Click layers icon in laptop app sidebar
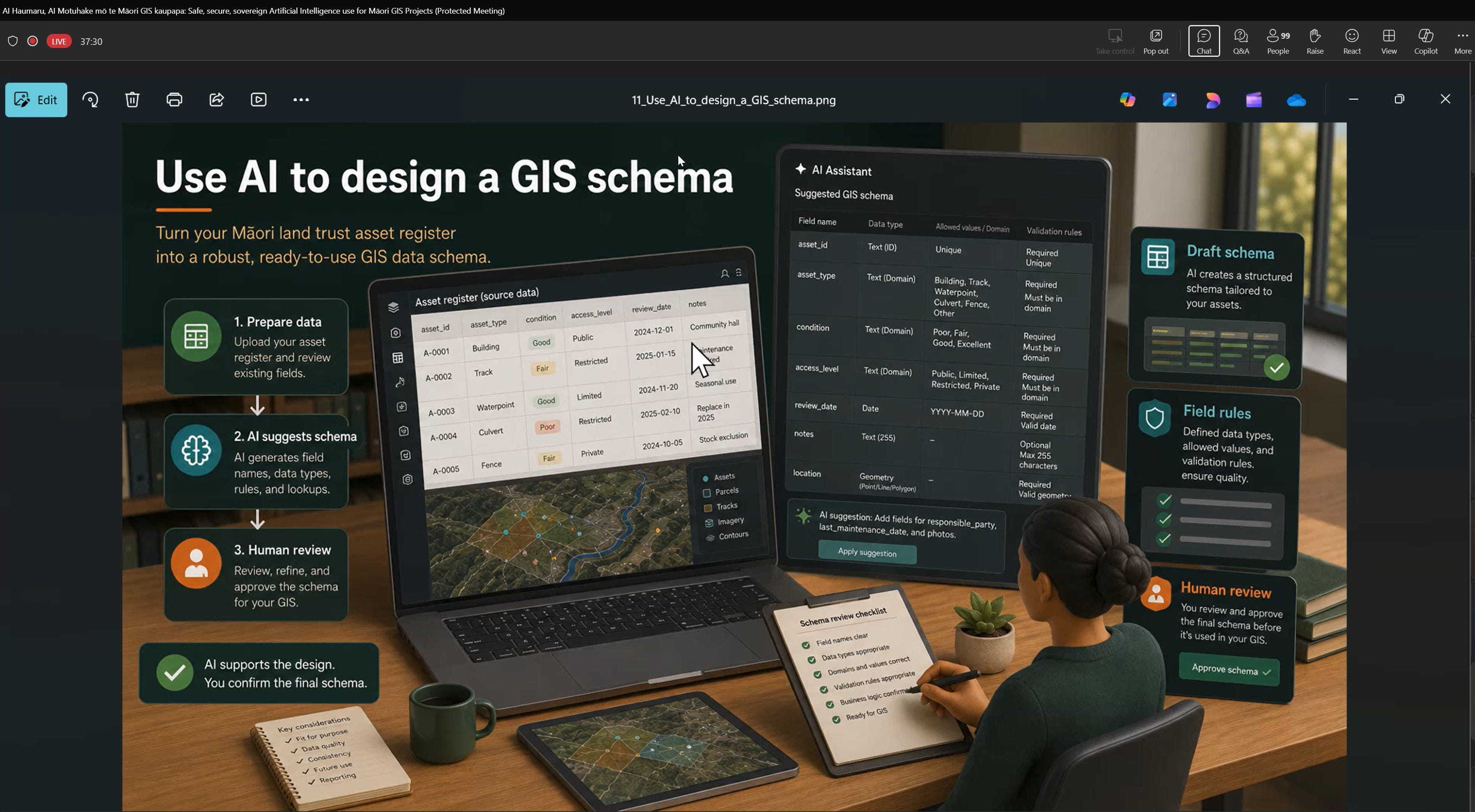This screenshot has width=1475, height=812. coord(393,308)
